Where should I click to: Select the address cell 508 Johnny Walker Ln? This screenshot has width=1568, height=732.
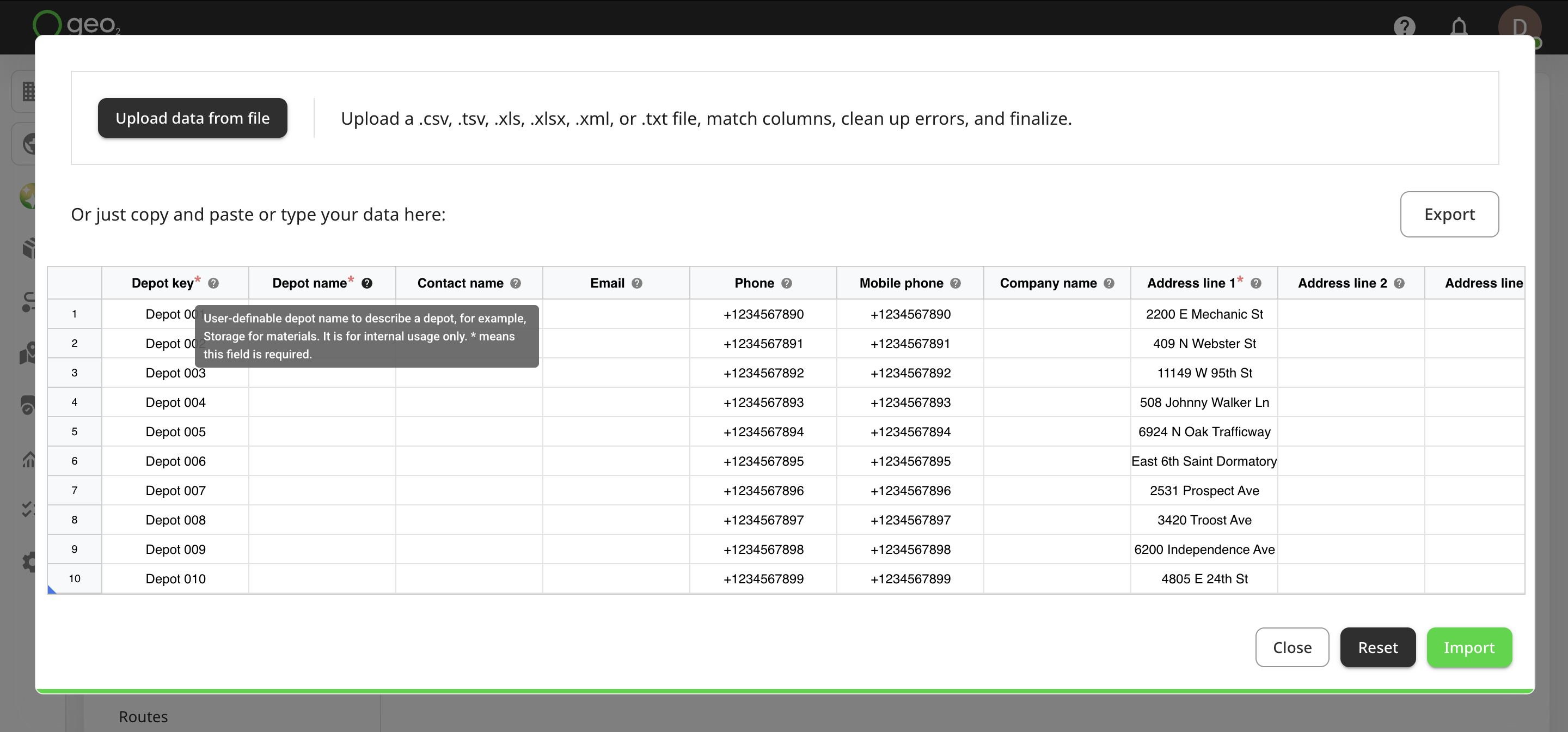1204,402
